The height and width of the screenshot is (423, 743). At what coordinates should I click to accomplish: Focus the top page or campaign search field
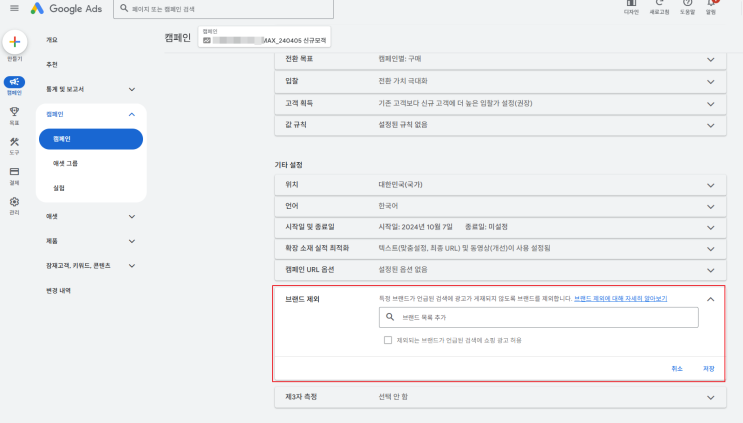coord(223,9)
